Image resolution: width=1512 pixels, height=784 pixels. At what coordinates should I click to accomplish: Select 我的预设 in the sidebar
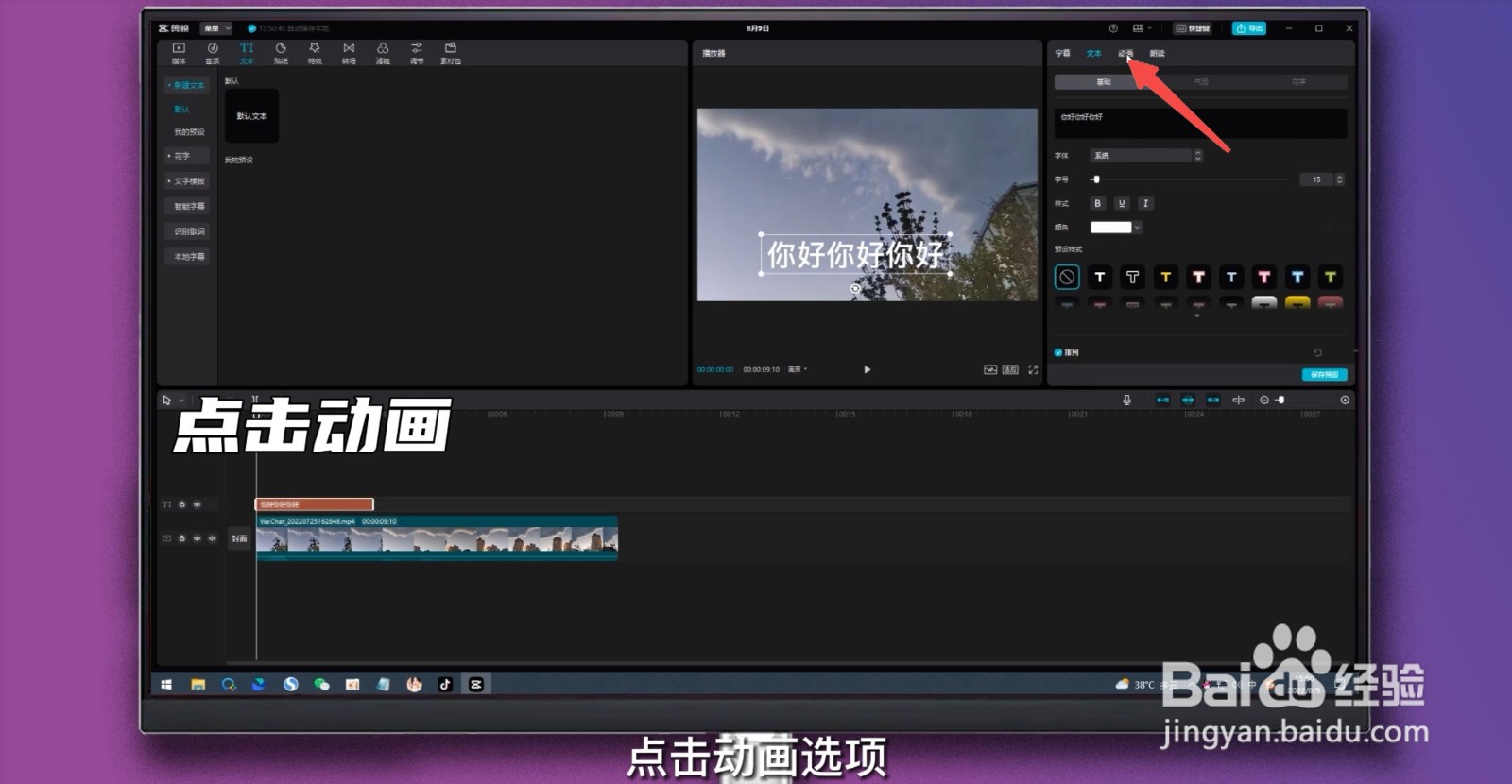tap(189, 132)
